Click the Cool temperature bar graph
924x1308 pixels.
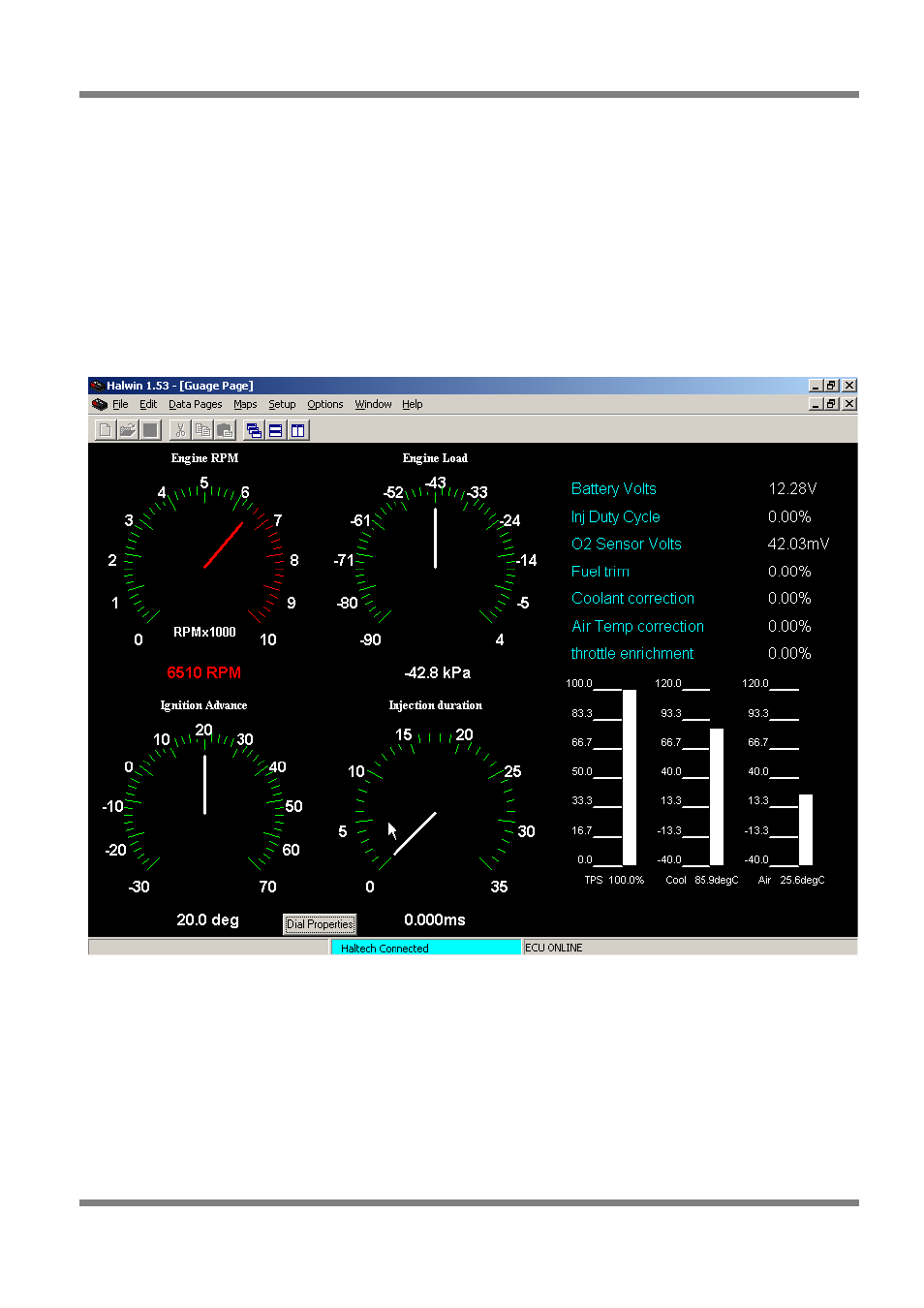(x=717, y=796)
